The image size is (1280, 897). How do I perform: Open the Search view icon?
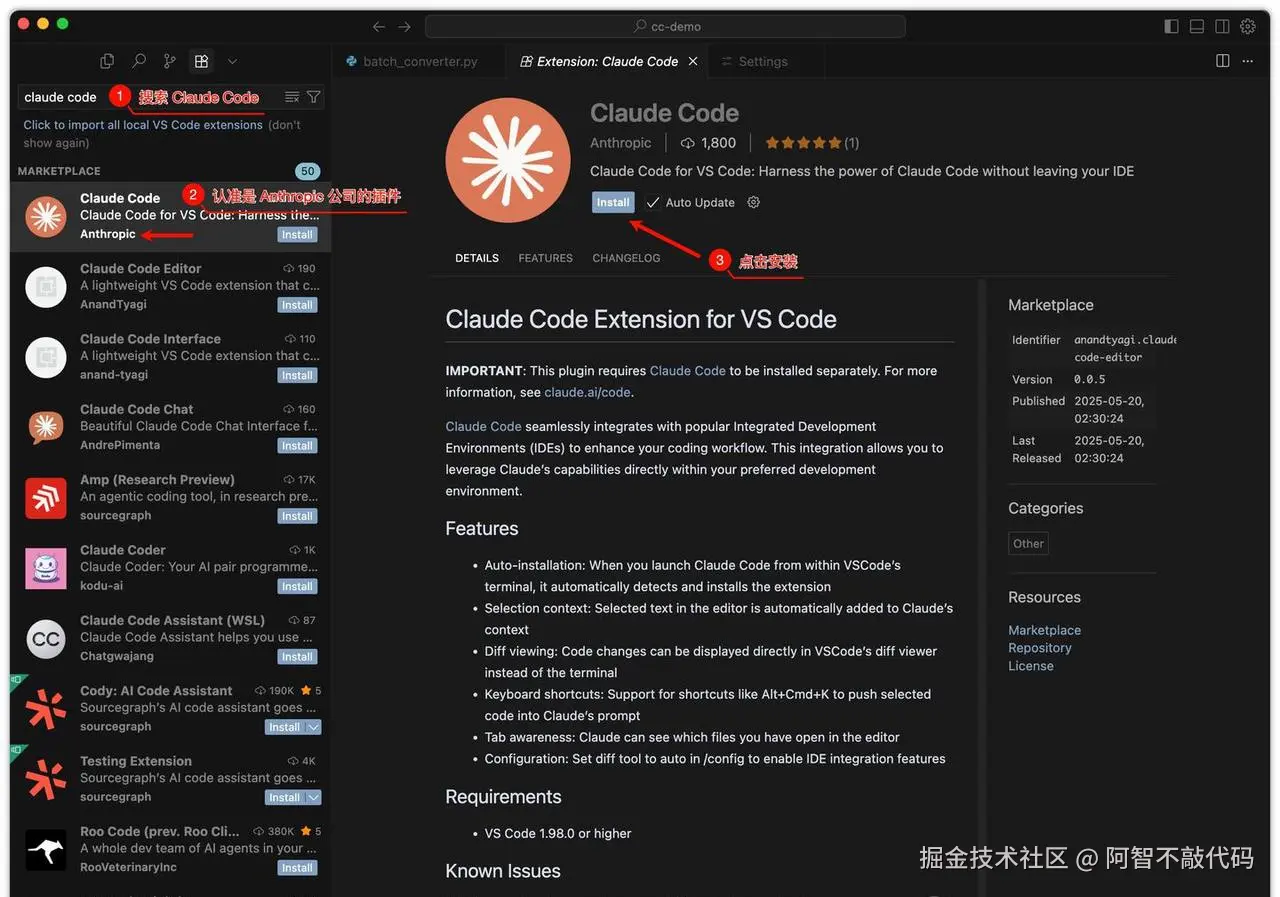[x=139, y=61]
